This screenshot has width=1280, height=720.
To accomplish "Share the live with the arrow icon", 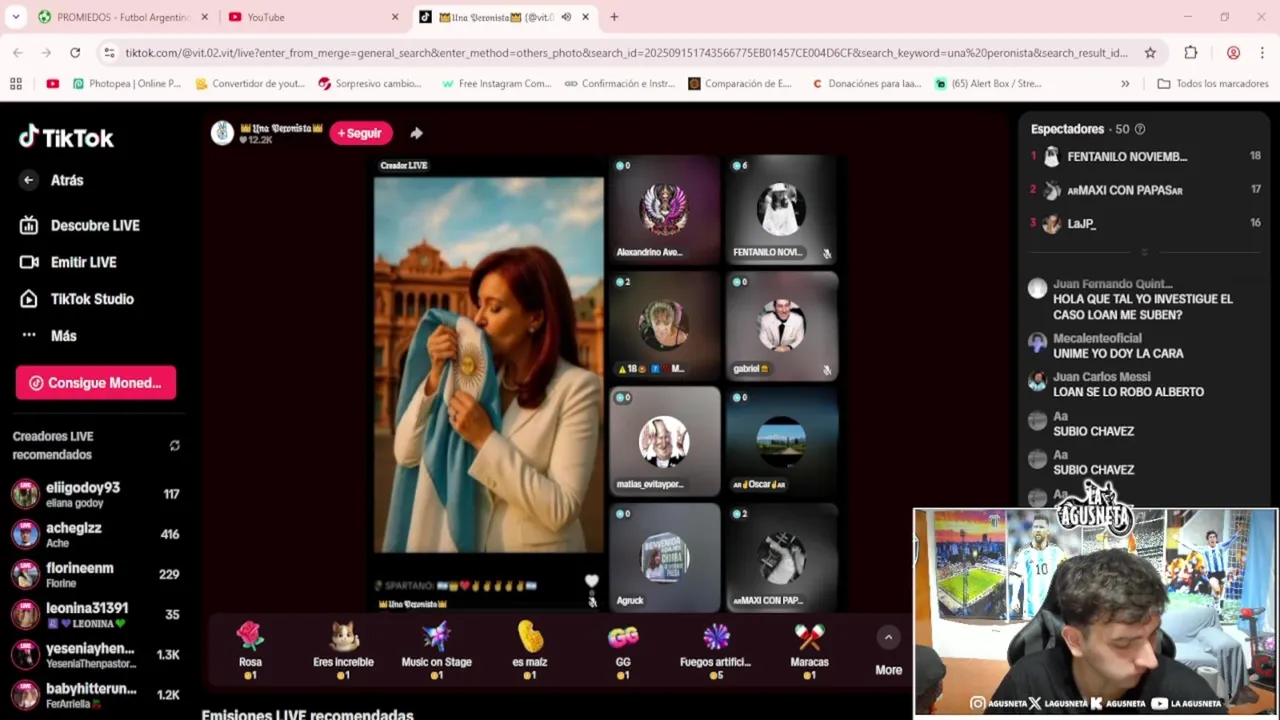I will click(x=416, y=133).
